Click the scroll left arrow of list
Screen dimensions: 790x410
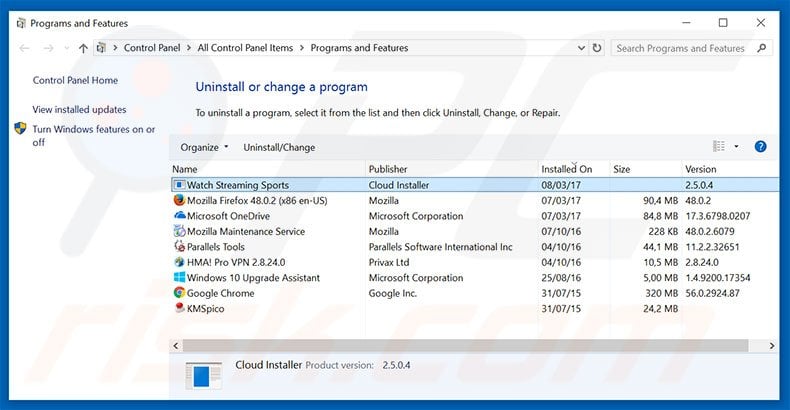(175, 346)
